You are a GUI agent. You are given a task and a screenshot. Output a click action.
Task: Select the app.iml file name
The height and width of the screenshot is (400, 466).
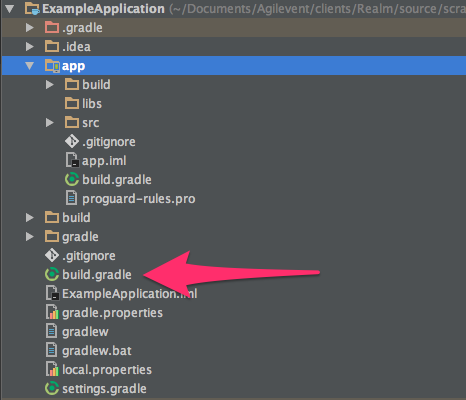tap(104, 161)
